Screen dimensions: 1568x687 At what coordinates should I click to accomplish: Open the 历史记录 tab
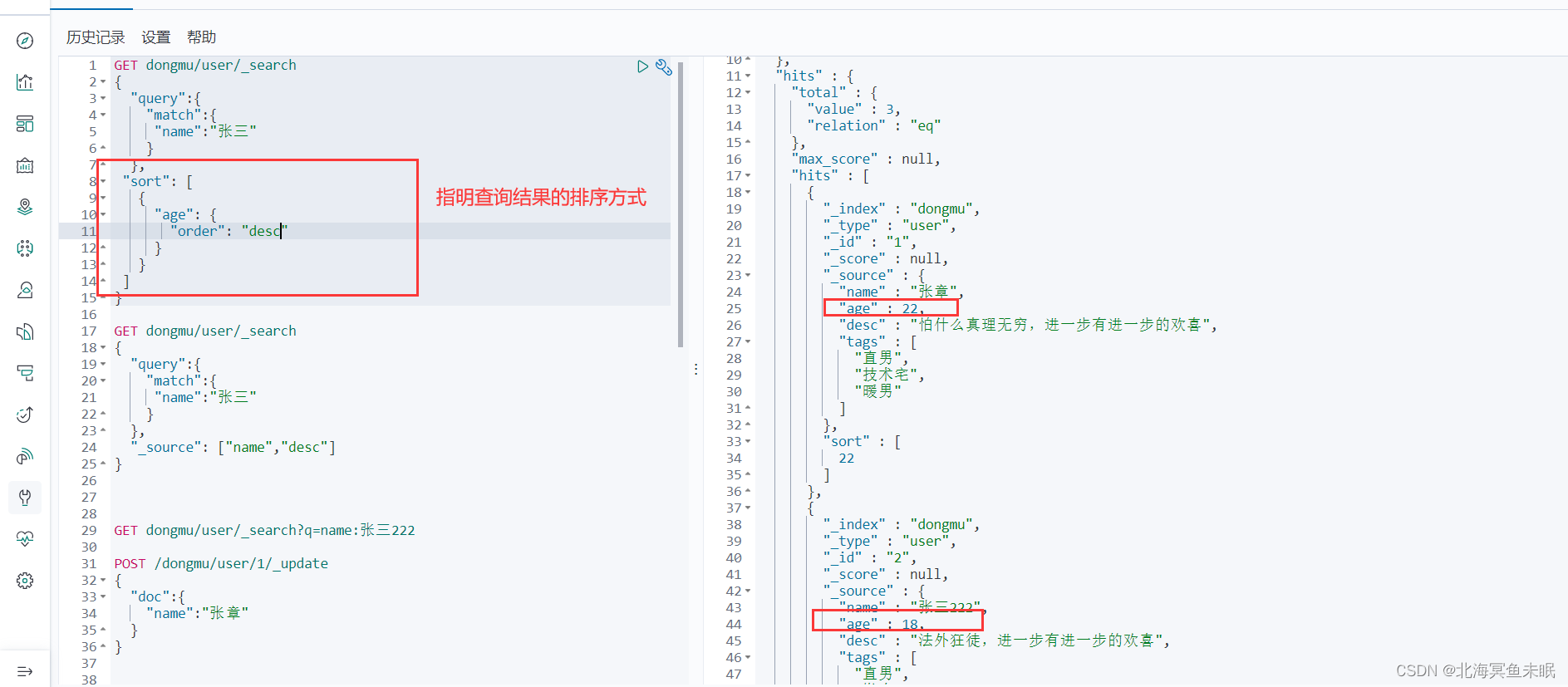(96, 37)
